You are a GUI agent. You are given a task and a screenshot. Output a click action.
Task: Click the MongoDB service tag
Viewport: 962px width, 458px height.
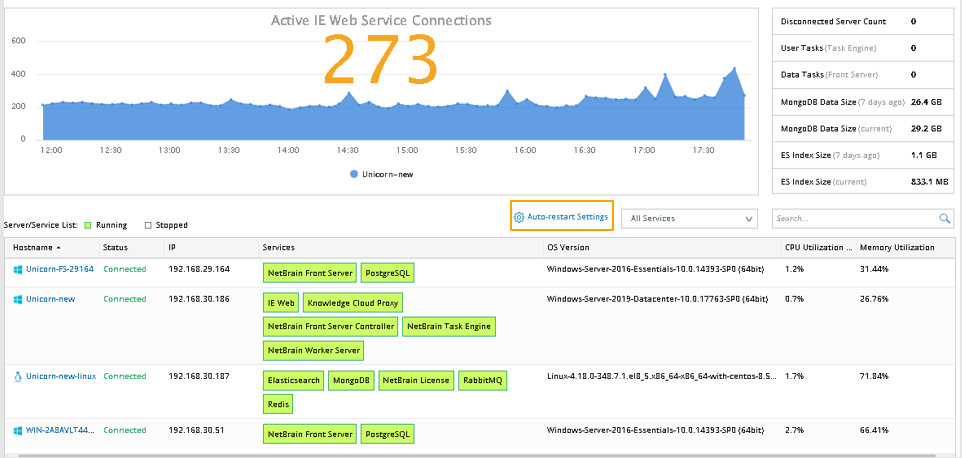pyautogui.click(x=351, y=380)
